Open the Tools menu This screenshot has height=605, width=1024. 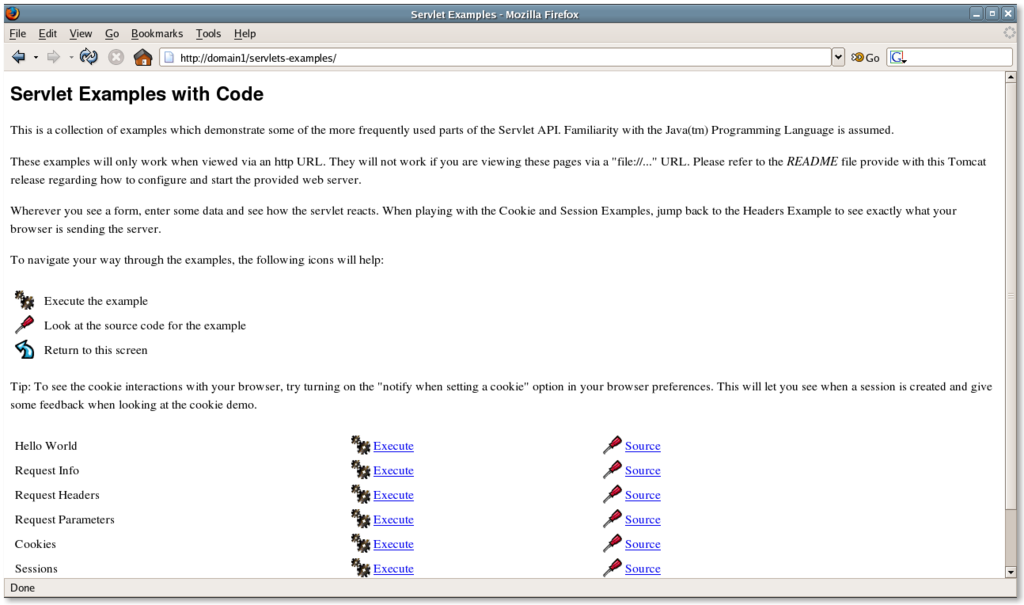[x=208, y=34]
